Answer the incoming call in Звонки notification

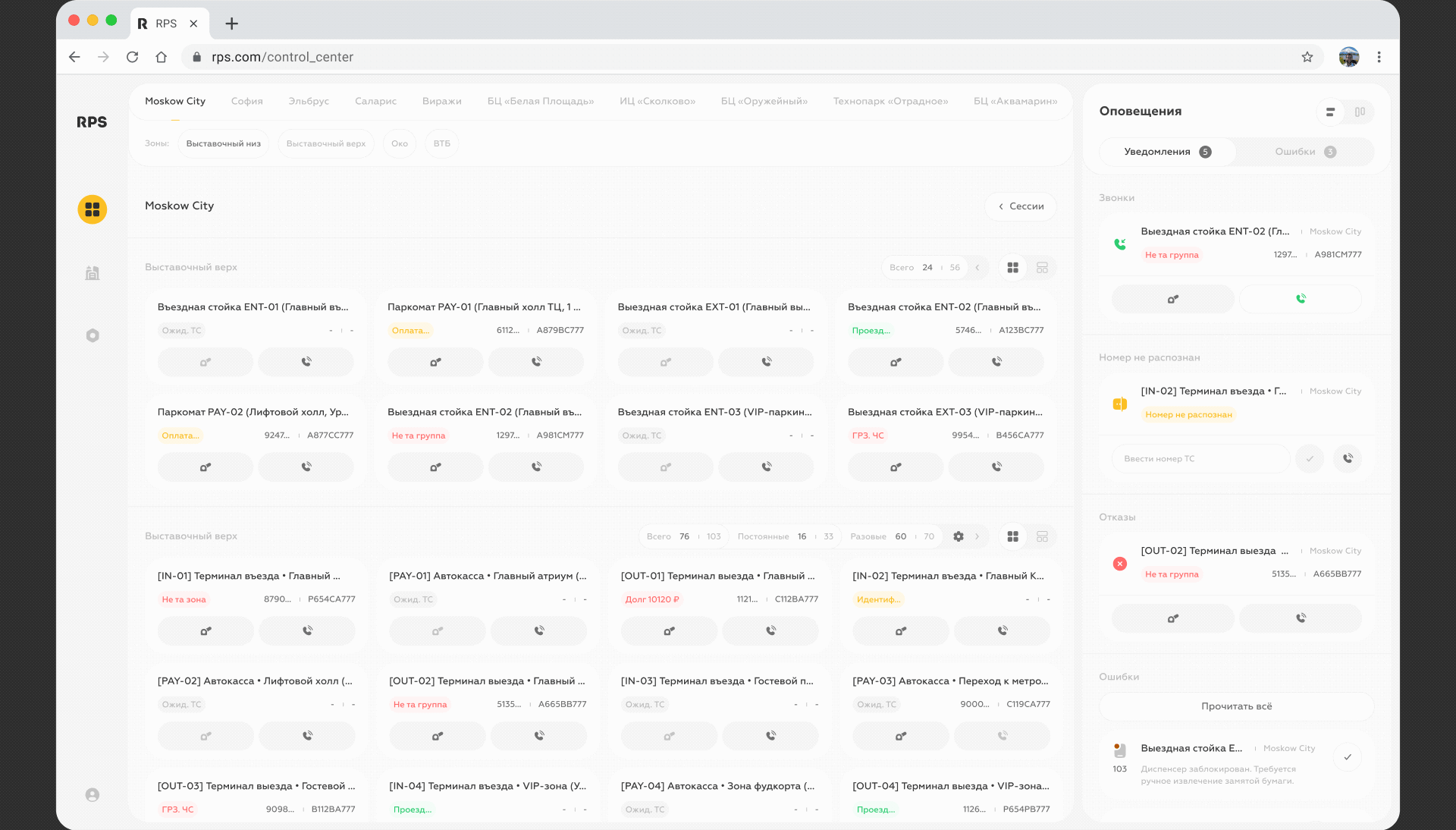click(x=1301, y=299)
